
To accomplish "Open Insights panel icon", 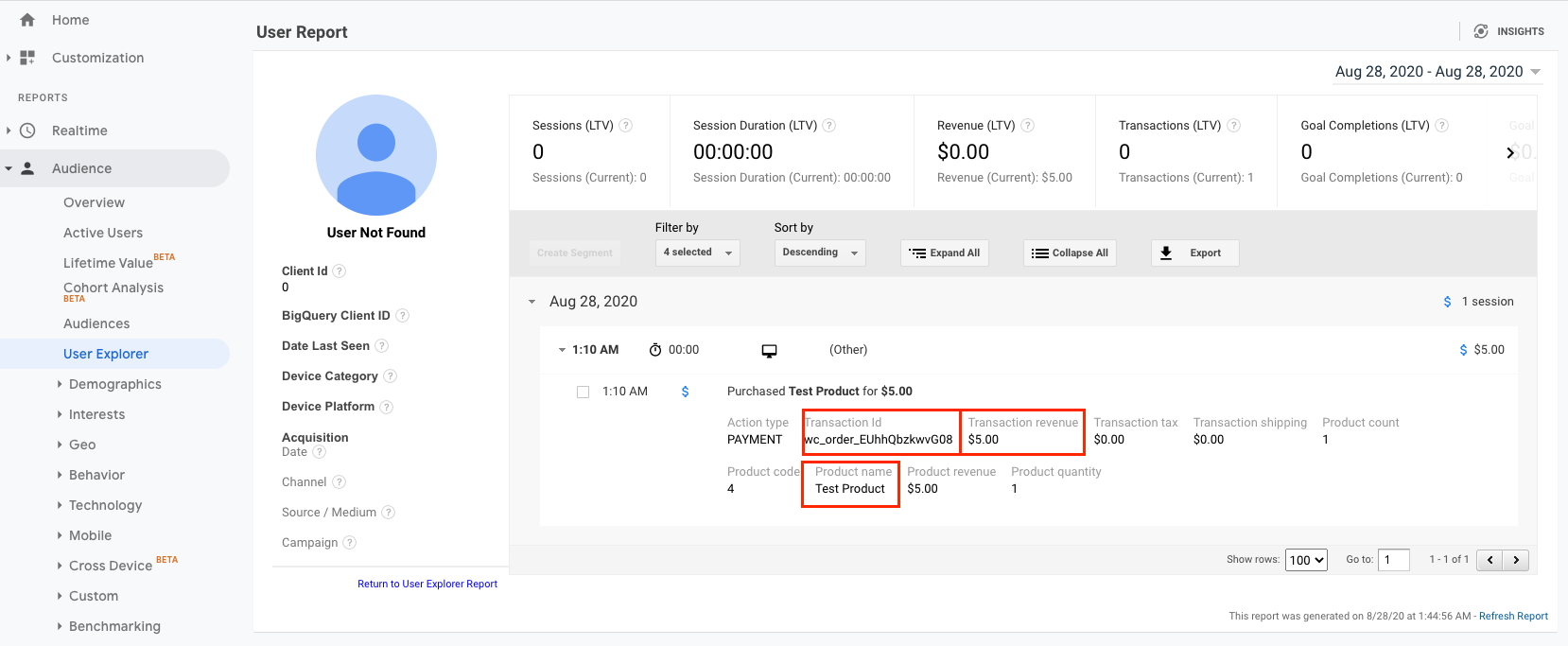I will 1481,31.
